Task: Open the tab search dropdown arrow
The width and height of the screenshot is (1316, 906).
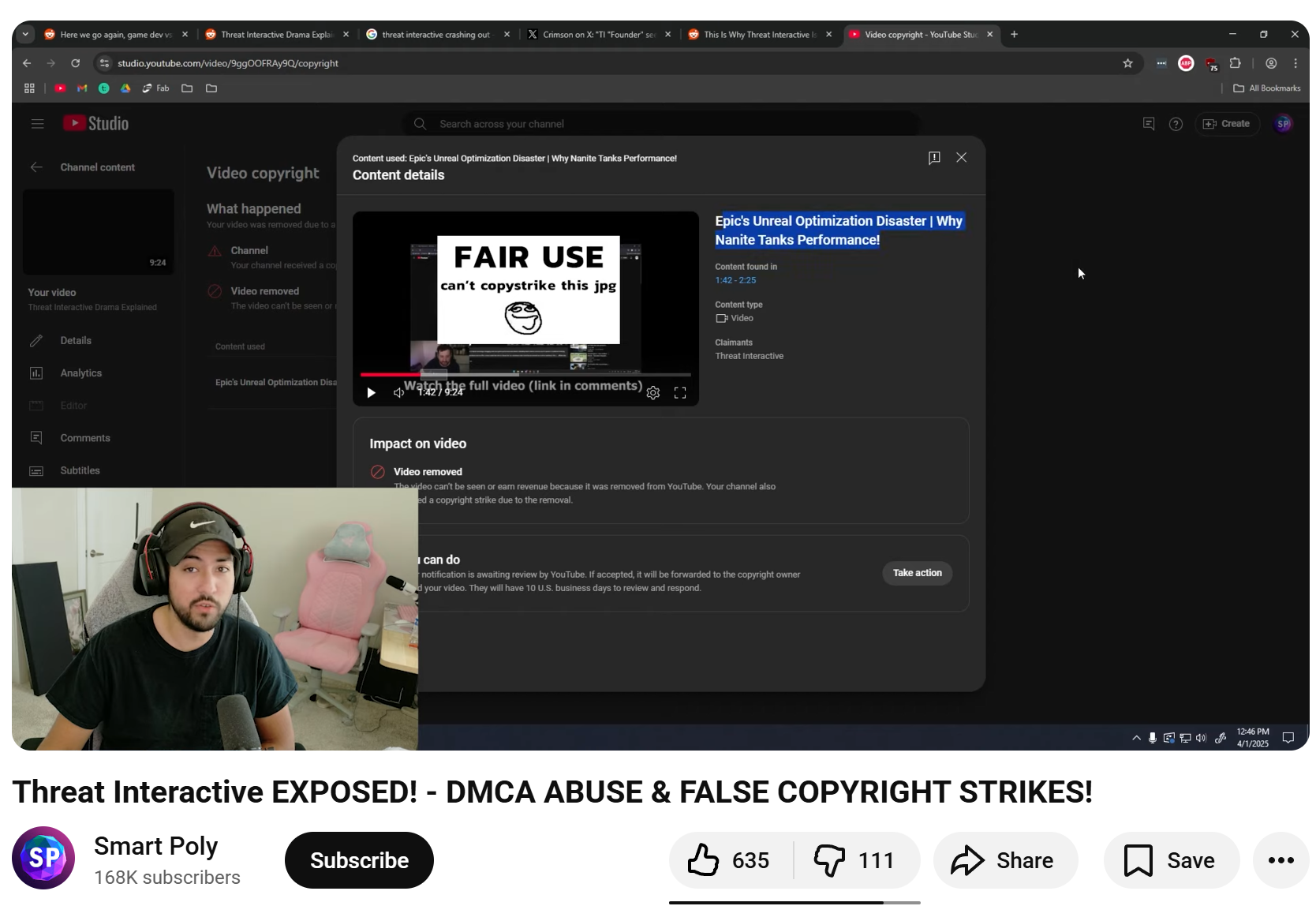Action: point(25,35)
